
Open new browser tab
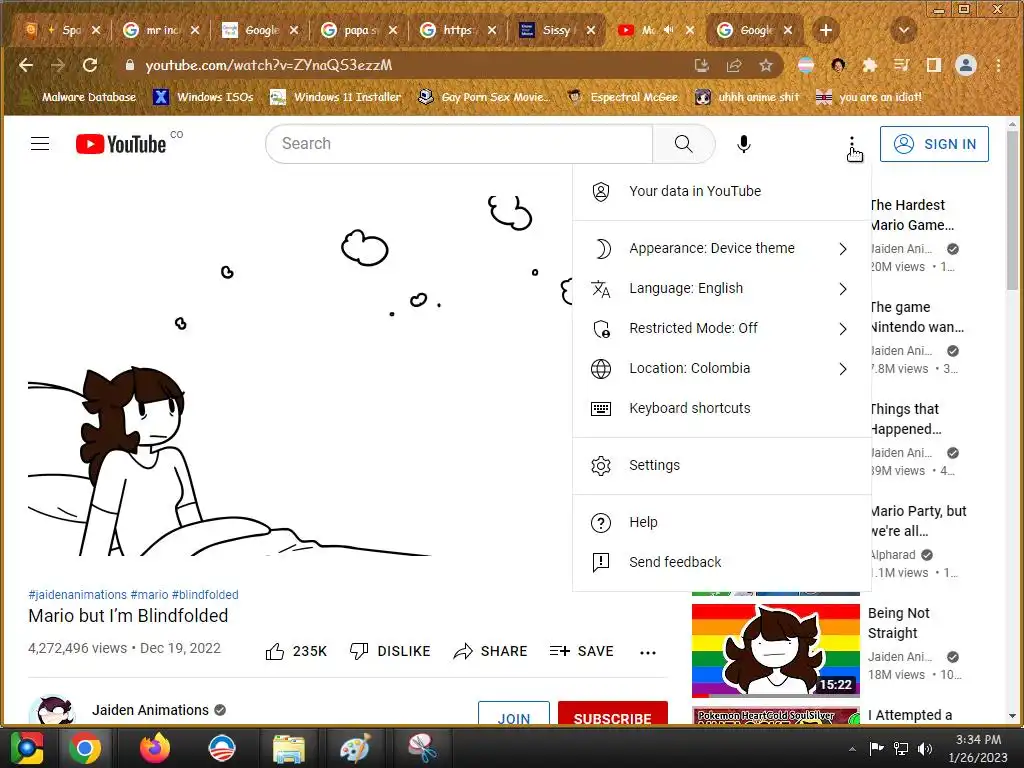[825, 30]
